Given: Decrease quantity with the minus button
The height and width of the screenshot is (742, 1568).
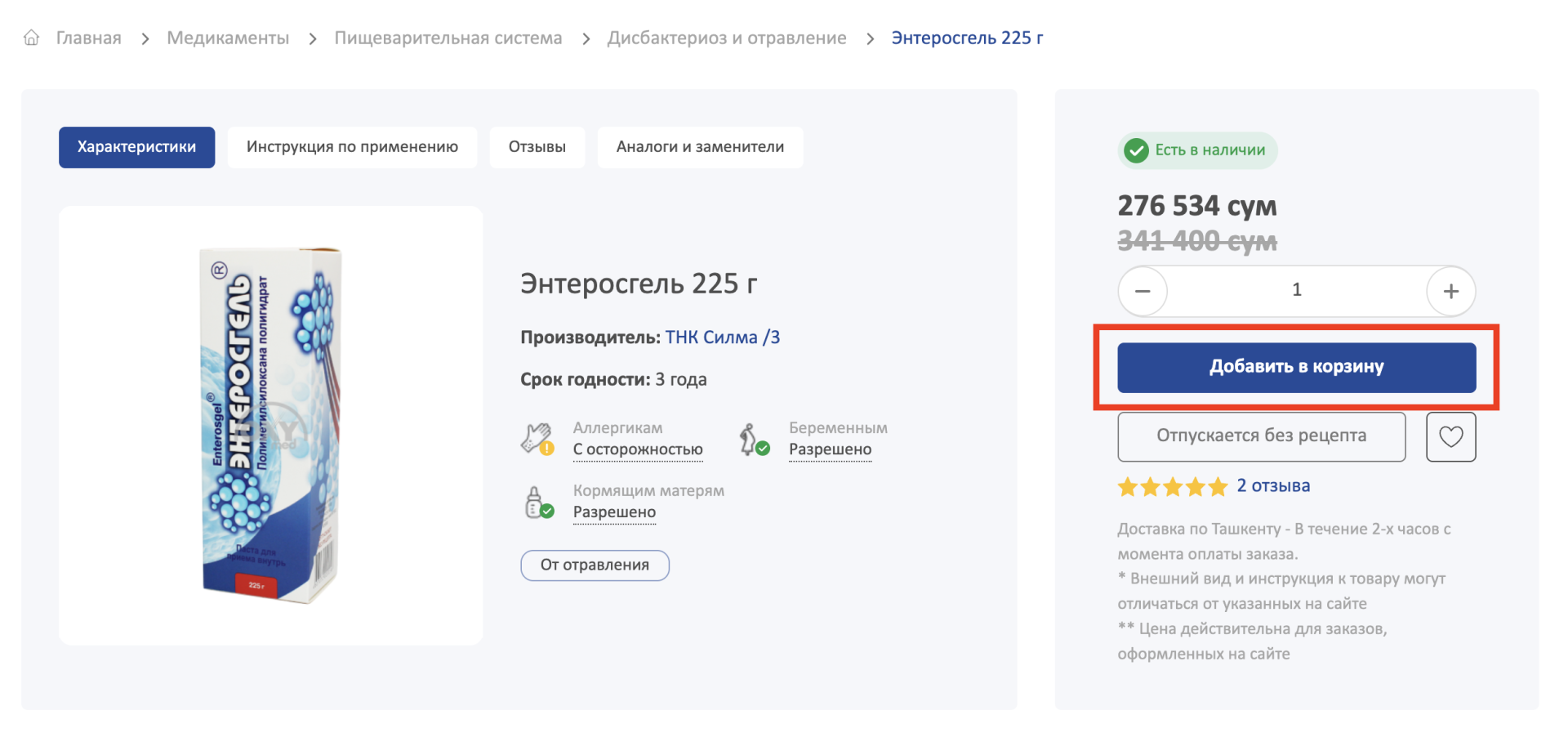Looking at the screenshot, I should (1143, 291).
